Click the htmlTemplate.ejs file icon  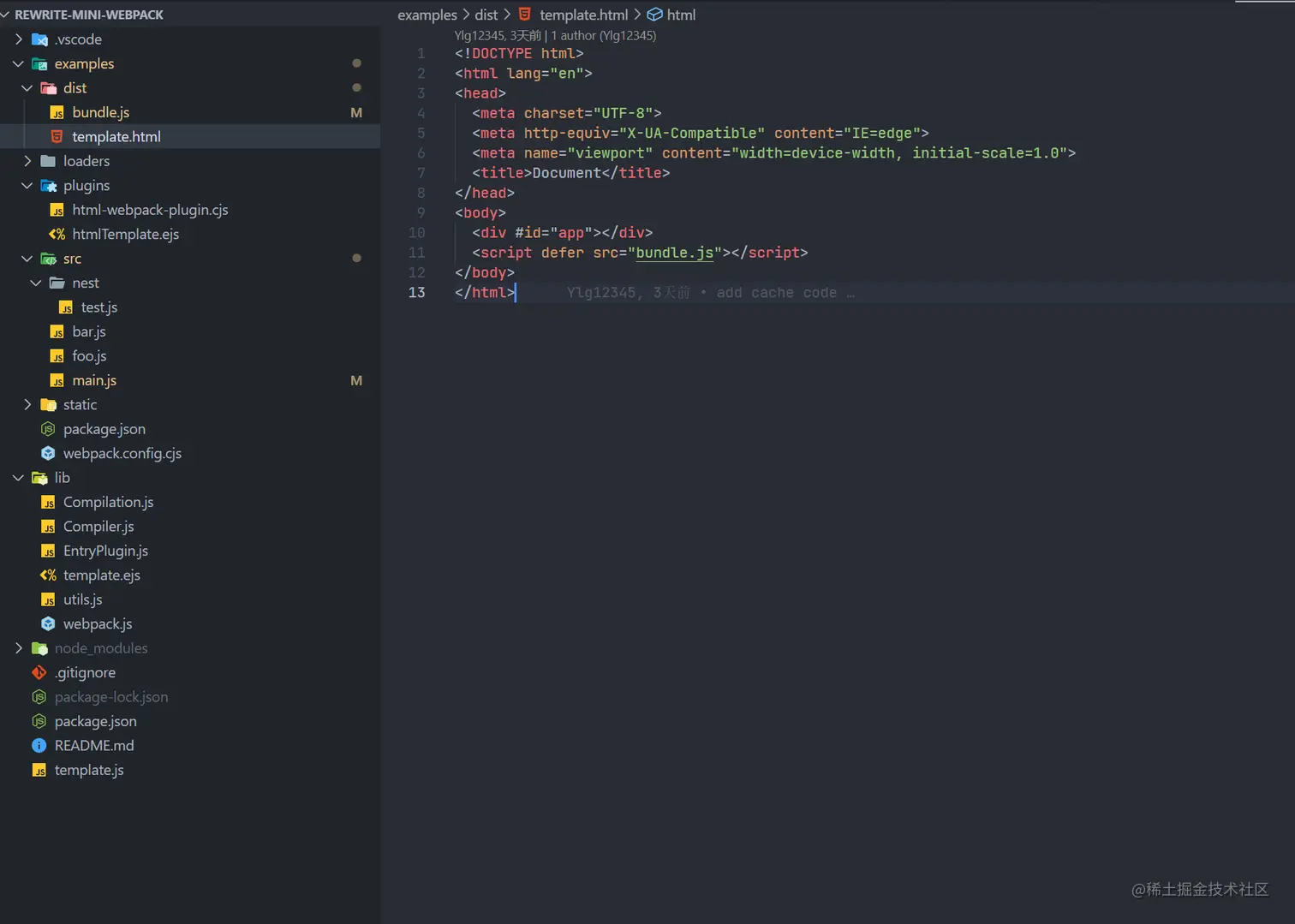click(x=57, y=234)
